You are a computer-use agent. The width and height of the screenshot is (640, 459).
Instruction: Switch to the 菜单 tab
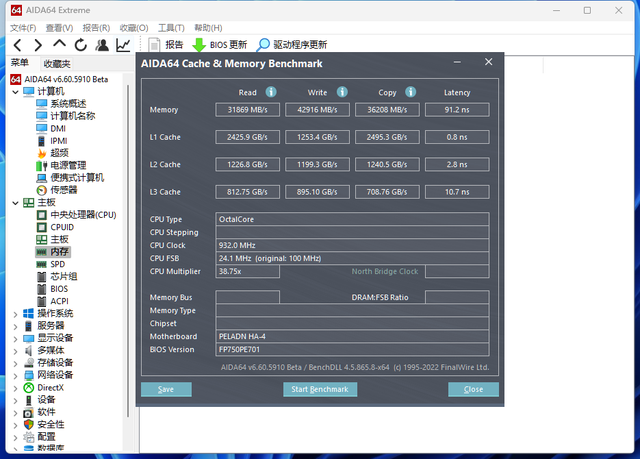[x=20, y=63]
